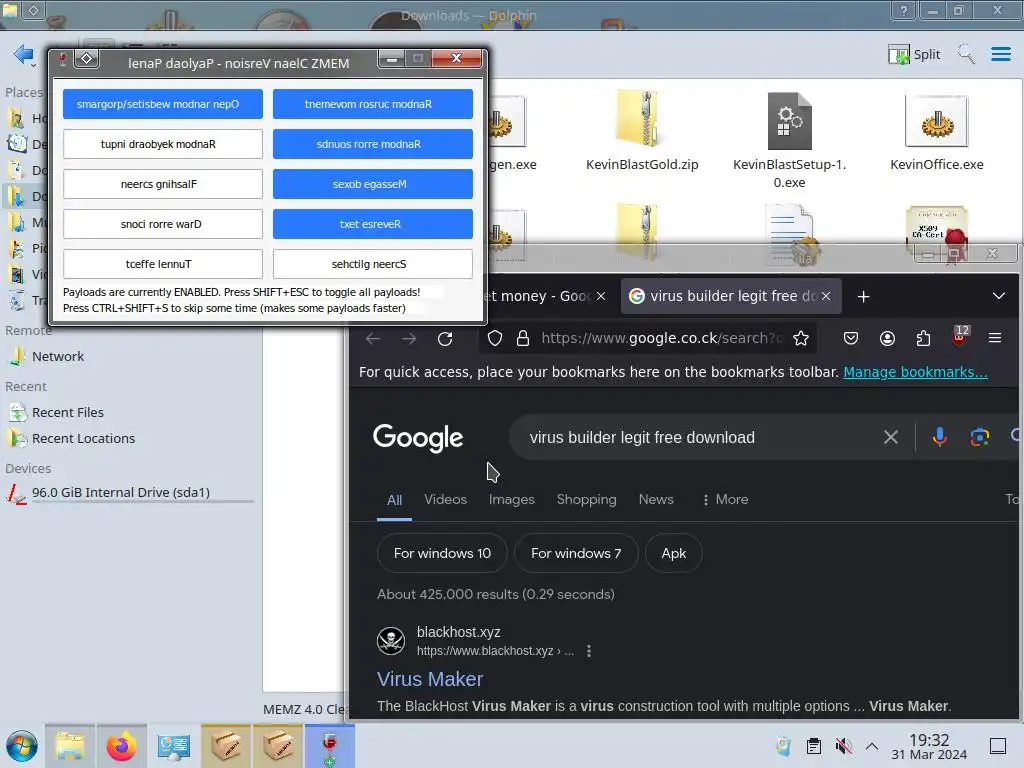Click the browser forward arrow
The image size is (1024, 768).
[x=409, y=338]
